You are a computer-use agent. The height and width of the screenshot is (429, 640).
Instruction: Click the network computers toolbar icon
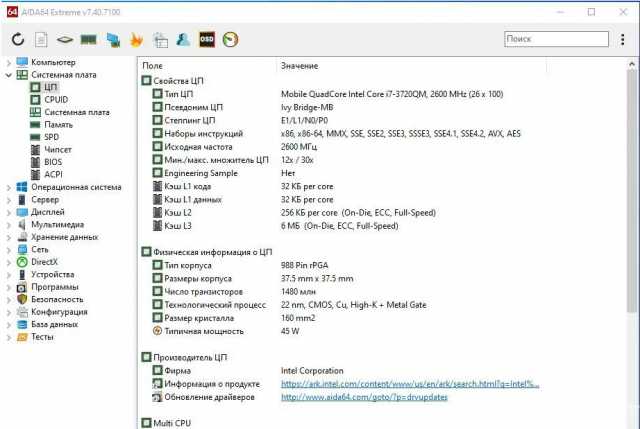pyautogui.click(x=113, y=40)
